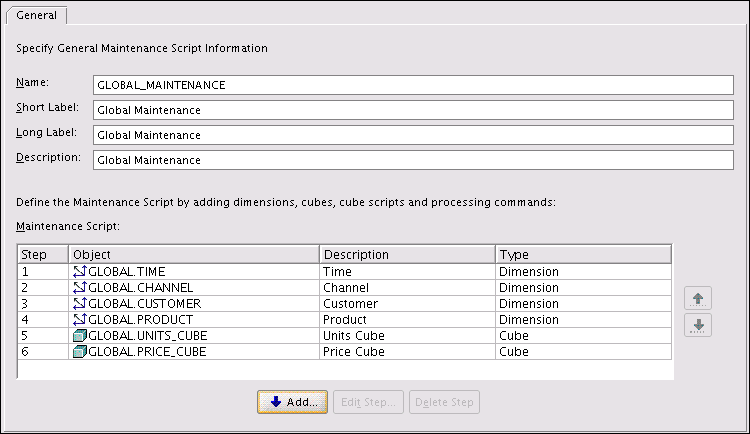
Task: Click the Type column header
Action: tap(583, 254)
